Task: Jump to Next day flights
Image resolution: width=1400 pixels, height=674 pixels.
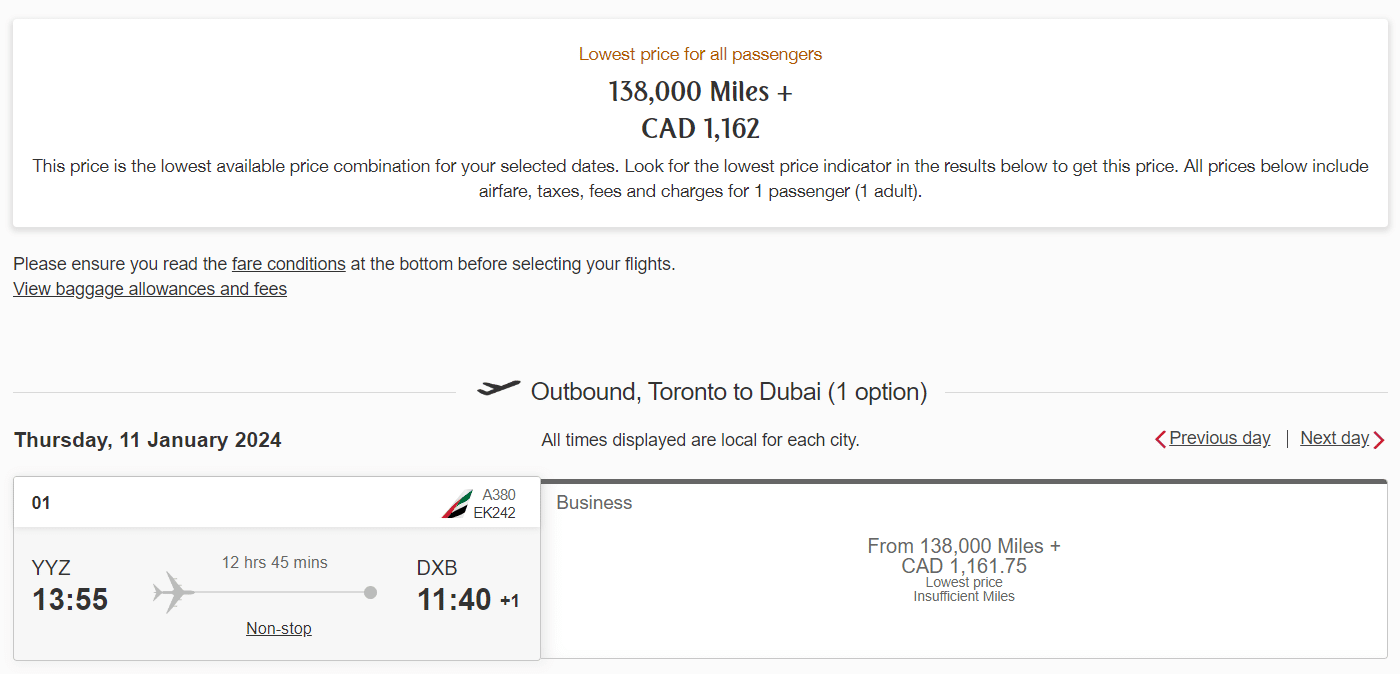Action: point(1334,438)
